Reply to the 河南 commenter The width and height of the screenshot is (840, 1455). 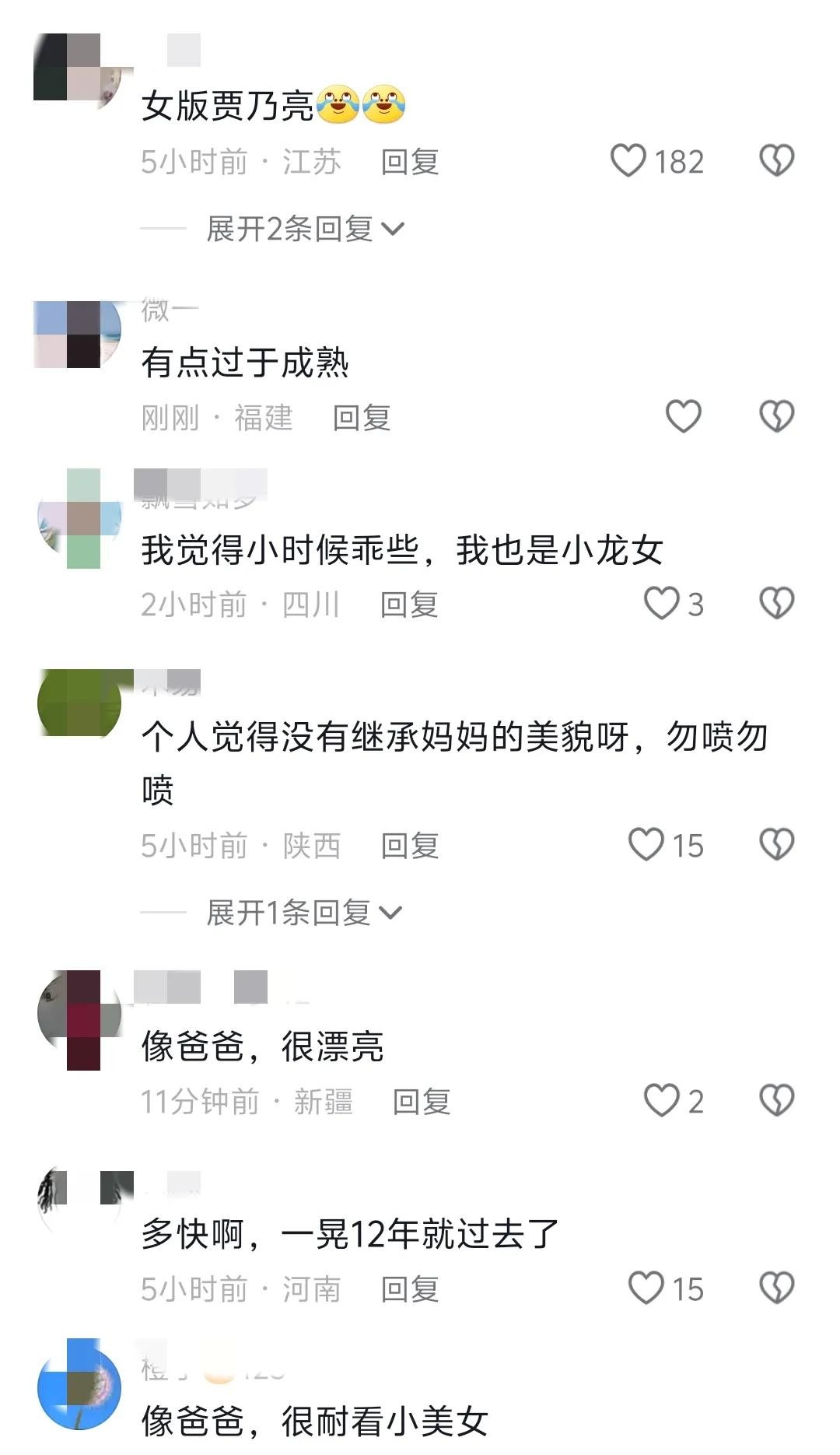tap(410, 1289)
